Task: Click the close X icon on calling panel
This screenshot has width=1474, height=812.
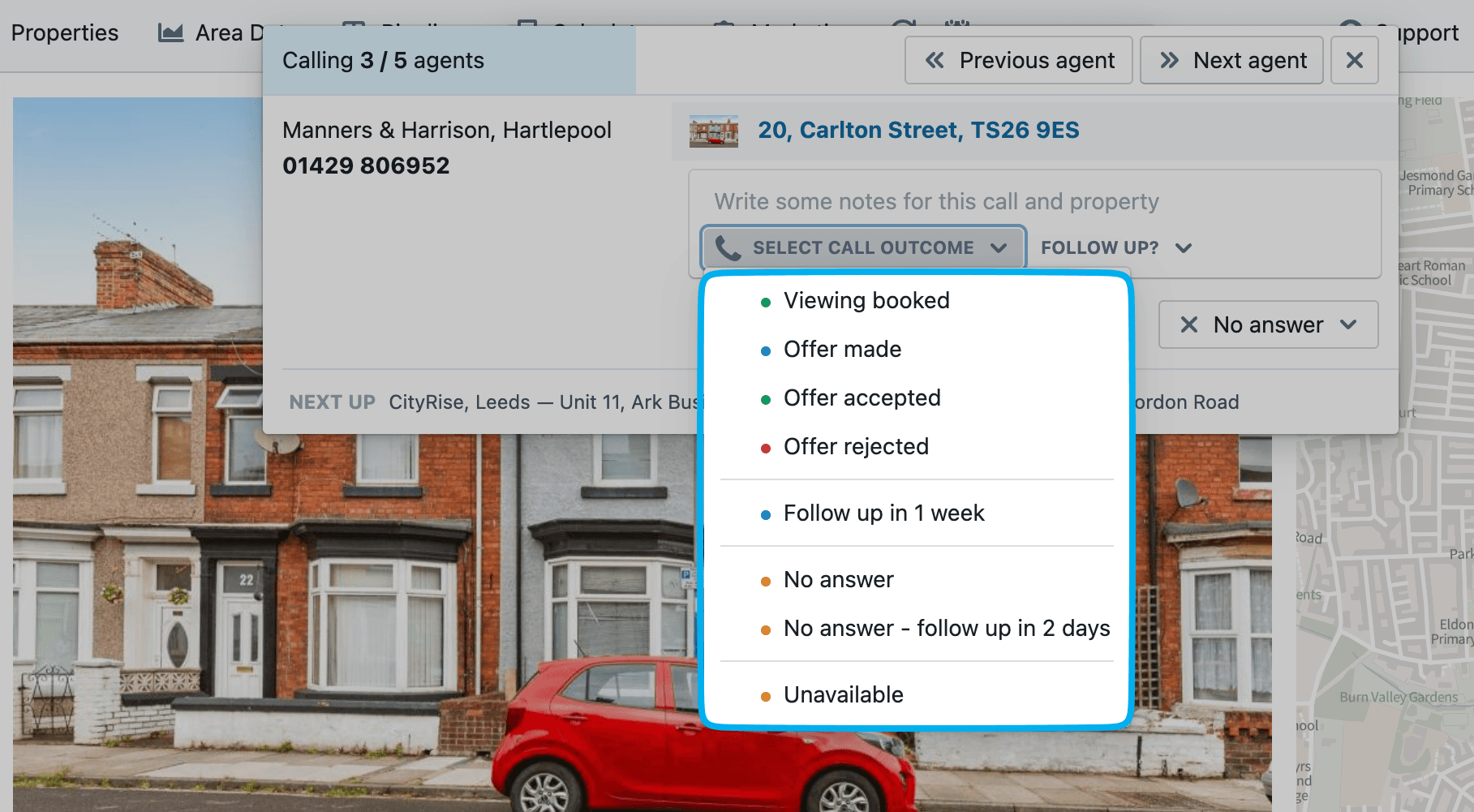Action: (x=1354, y=60)
